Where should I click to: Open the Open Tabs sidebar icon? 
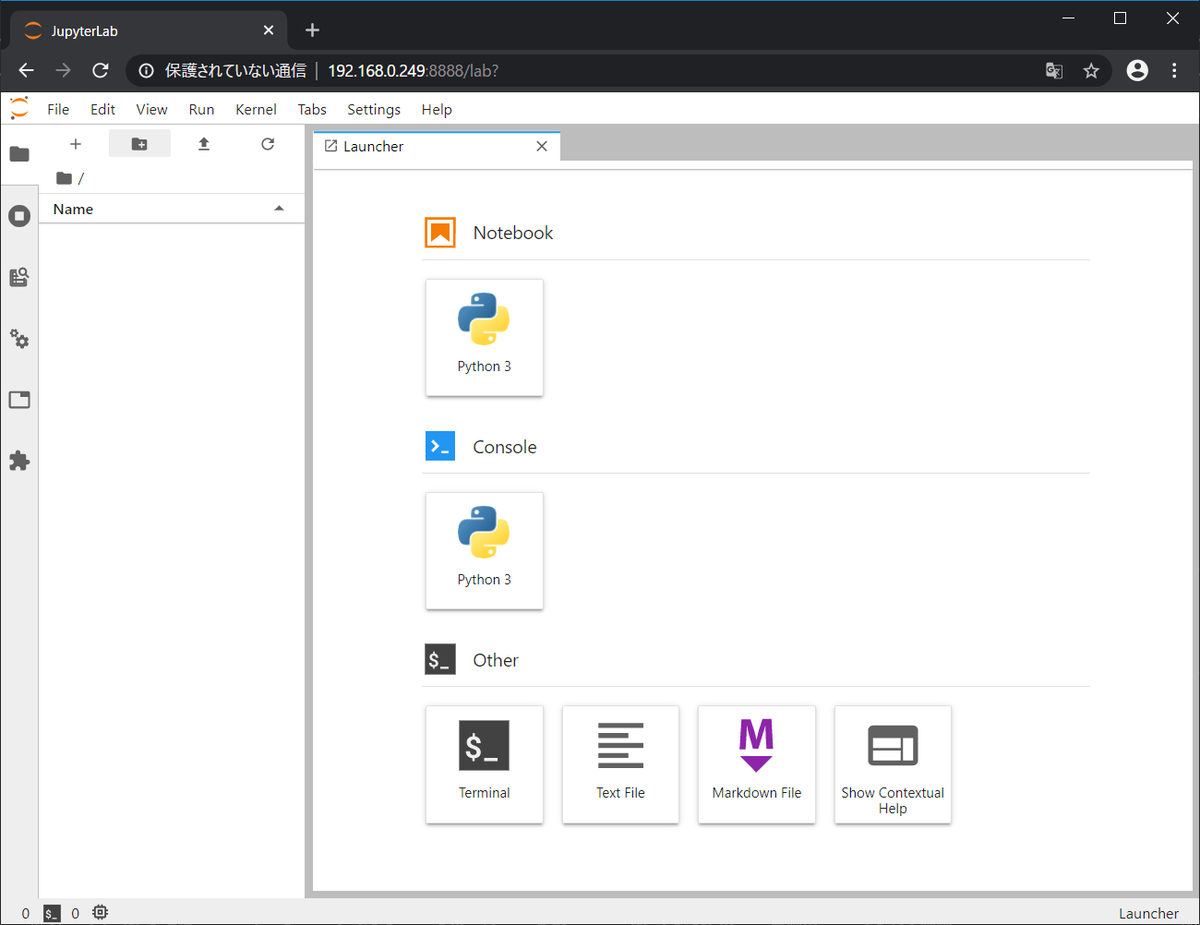(x=19, y=400)
